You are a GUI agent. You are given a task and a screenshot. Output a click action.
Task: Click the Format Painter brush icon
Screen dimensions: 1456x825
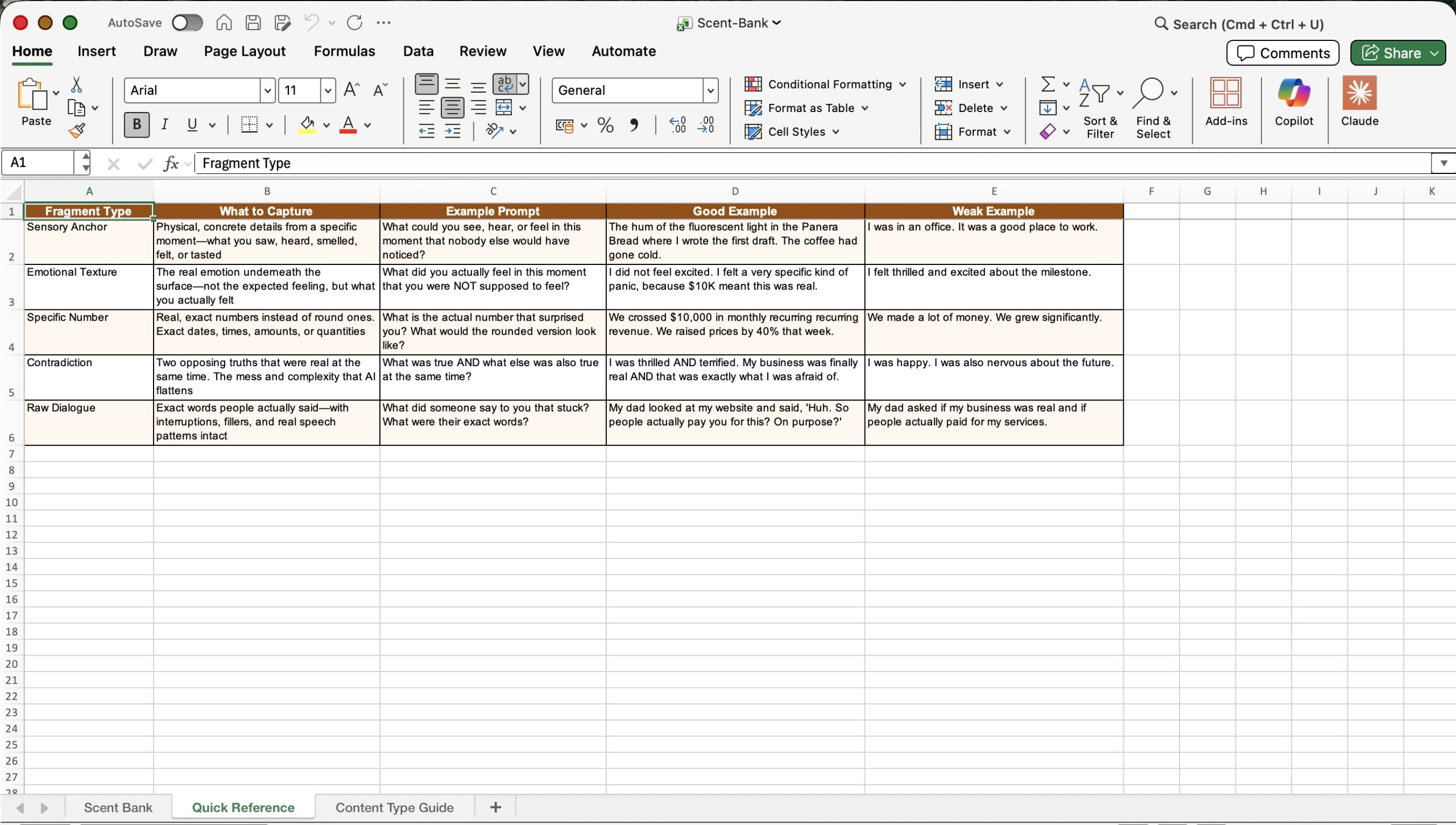point(77,131)
